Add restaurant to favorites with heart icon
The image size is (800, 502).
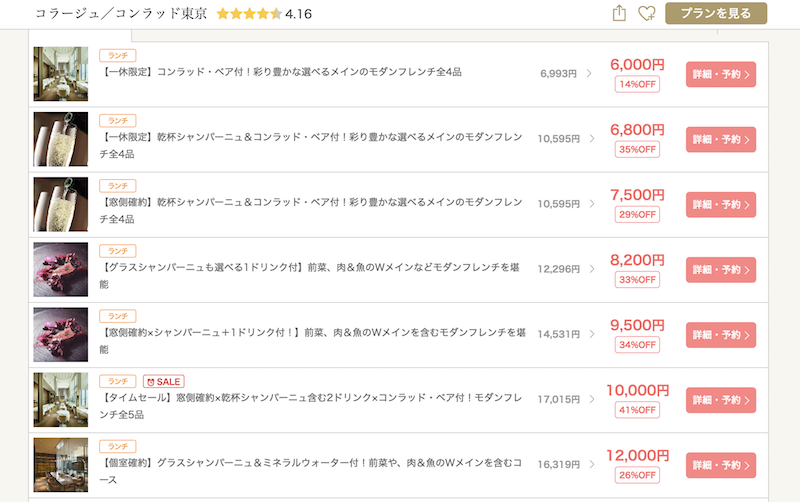point(647,13)
